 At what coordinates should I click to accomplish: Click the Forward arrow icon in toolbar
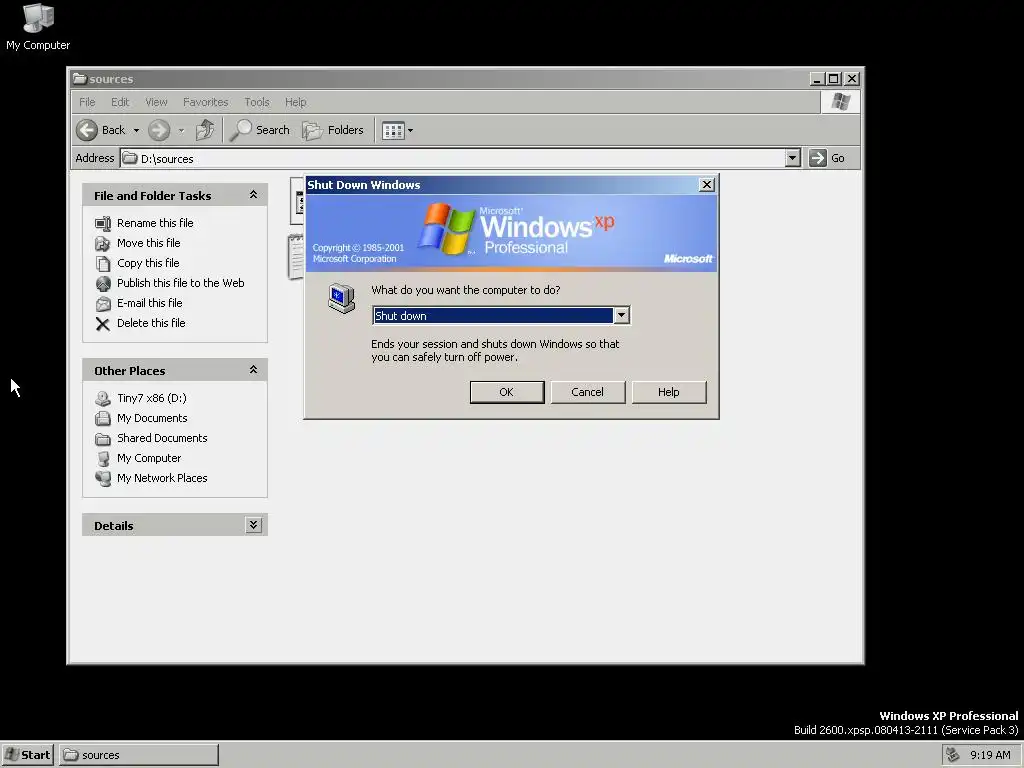(x=159, y=130)
